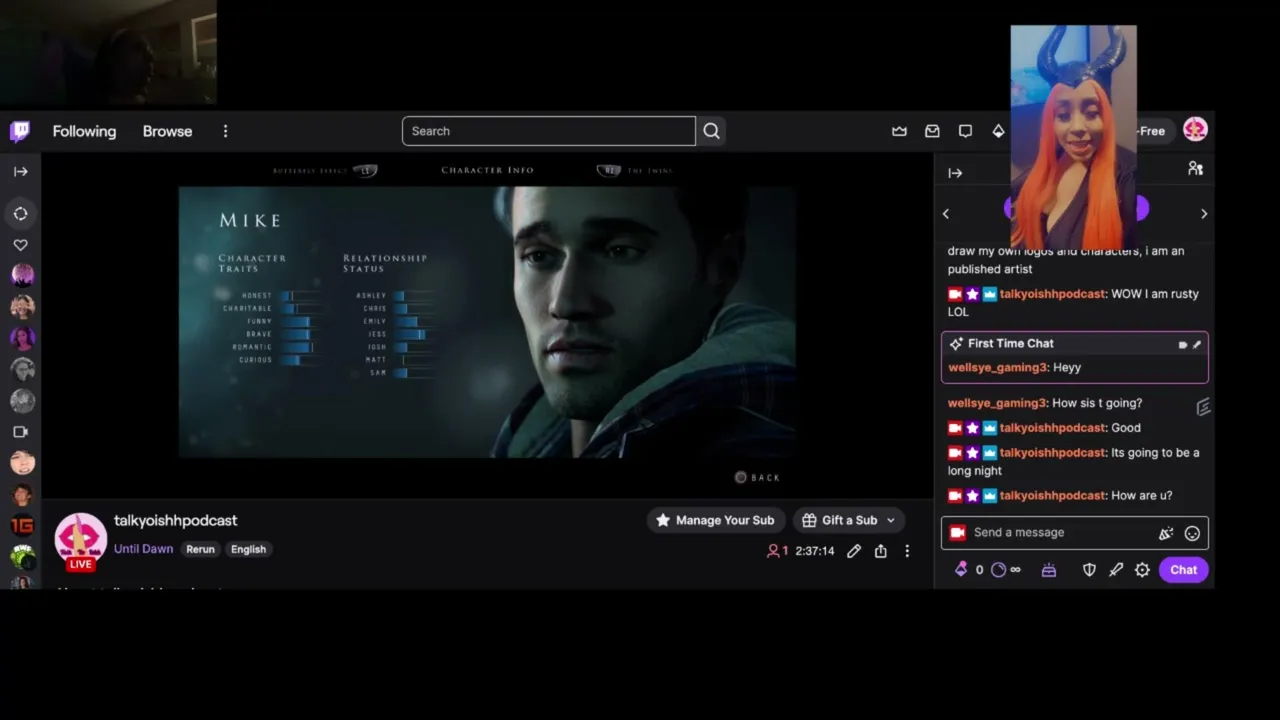Click the pencil edit stream info icon
The width and height of the screenshot is (1280, 720).
[x=854, y=551]
